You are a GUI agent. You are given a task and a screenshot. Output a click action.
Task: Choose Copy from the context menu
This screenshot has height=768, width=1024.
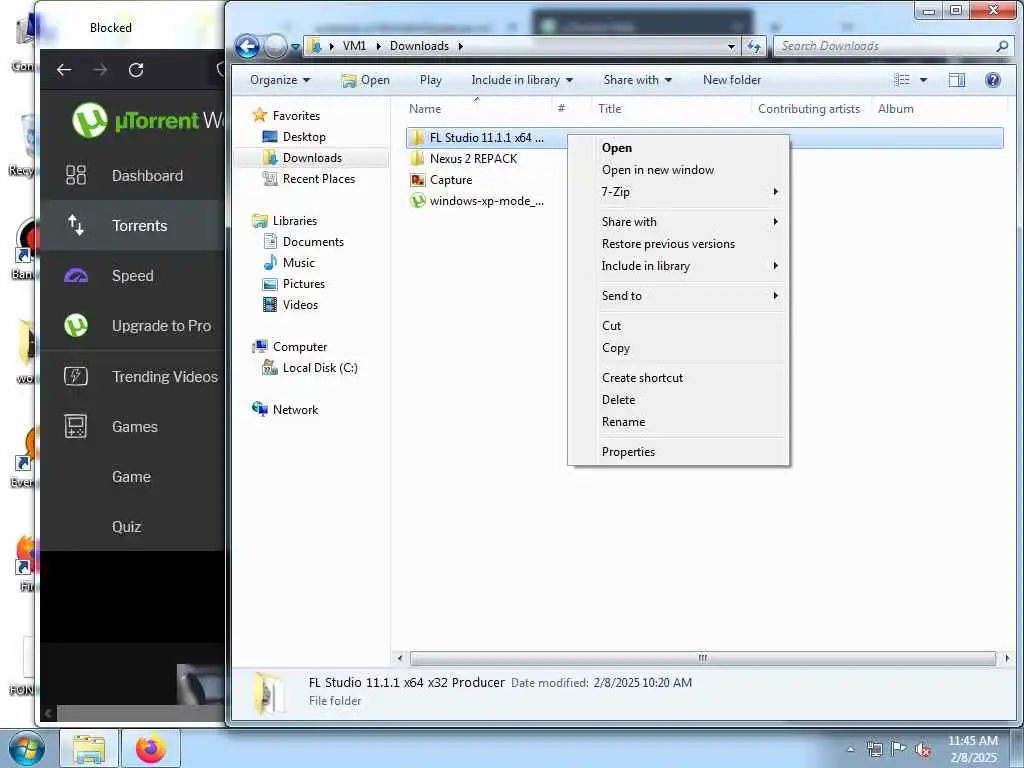click(x=616, y=347)
